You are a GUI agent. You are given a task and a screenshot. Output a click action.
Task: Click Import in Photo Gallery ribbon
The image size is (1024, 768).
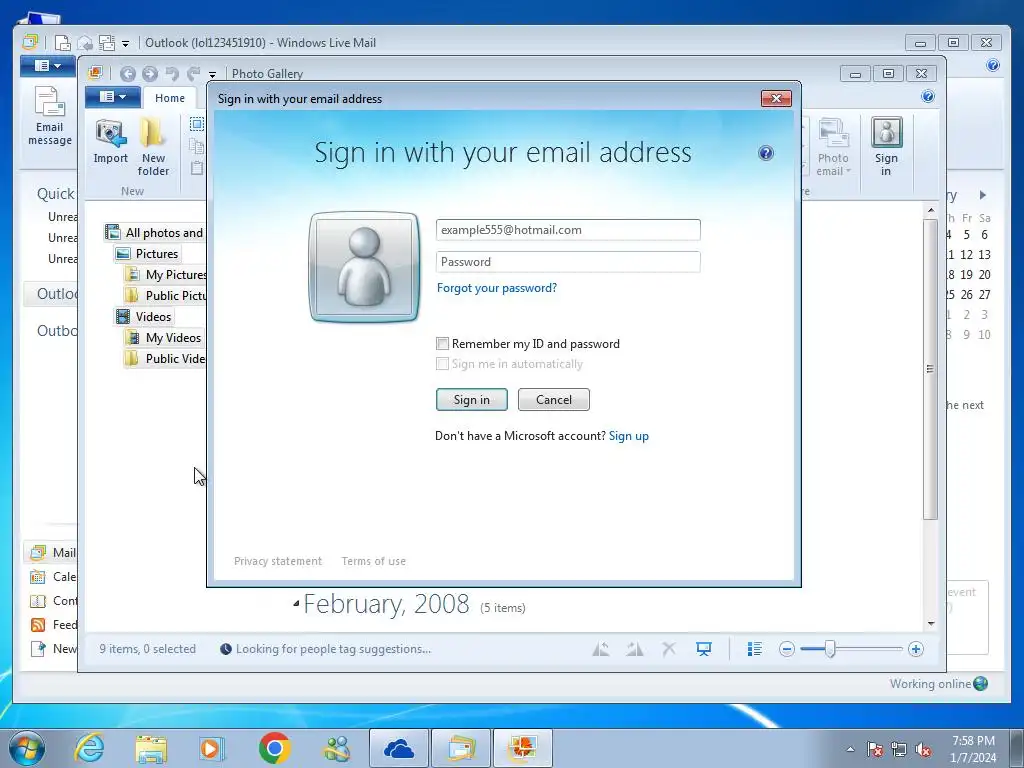coord(110,142)
